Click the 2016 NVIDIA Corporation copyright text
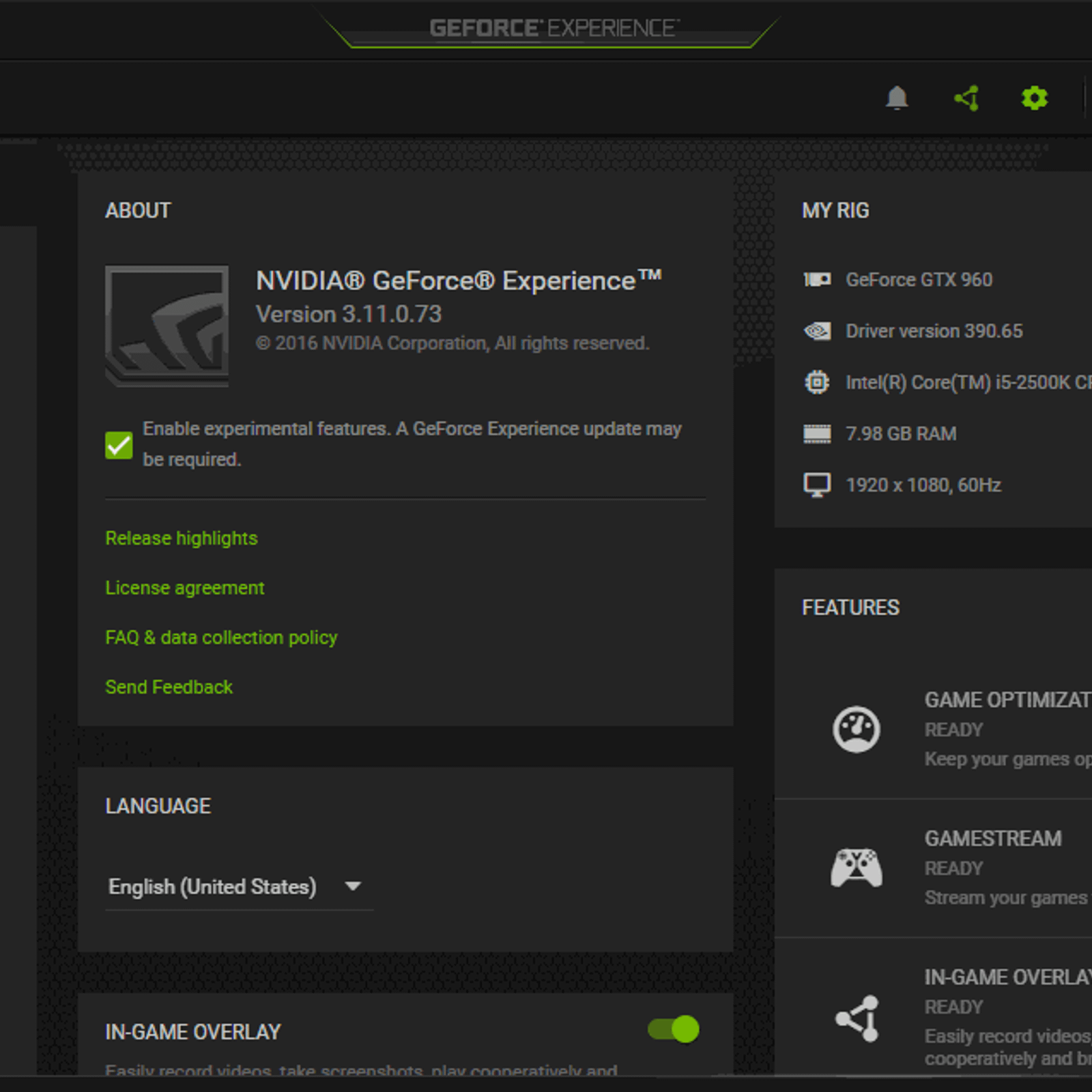This screenshot has height=1092, width=1092. 452,343
